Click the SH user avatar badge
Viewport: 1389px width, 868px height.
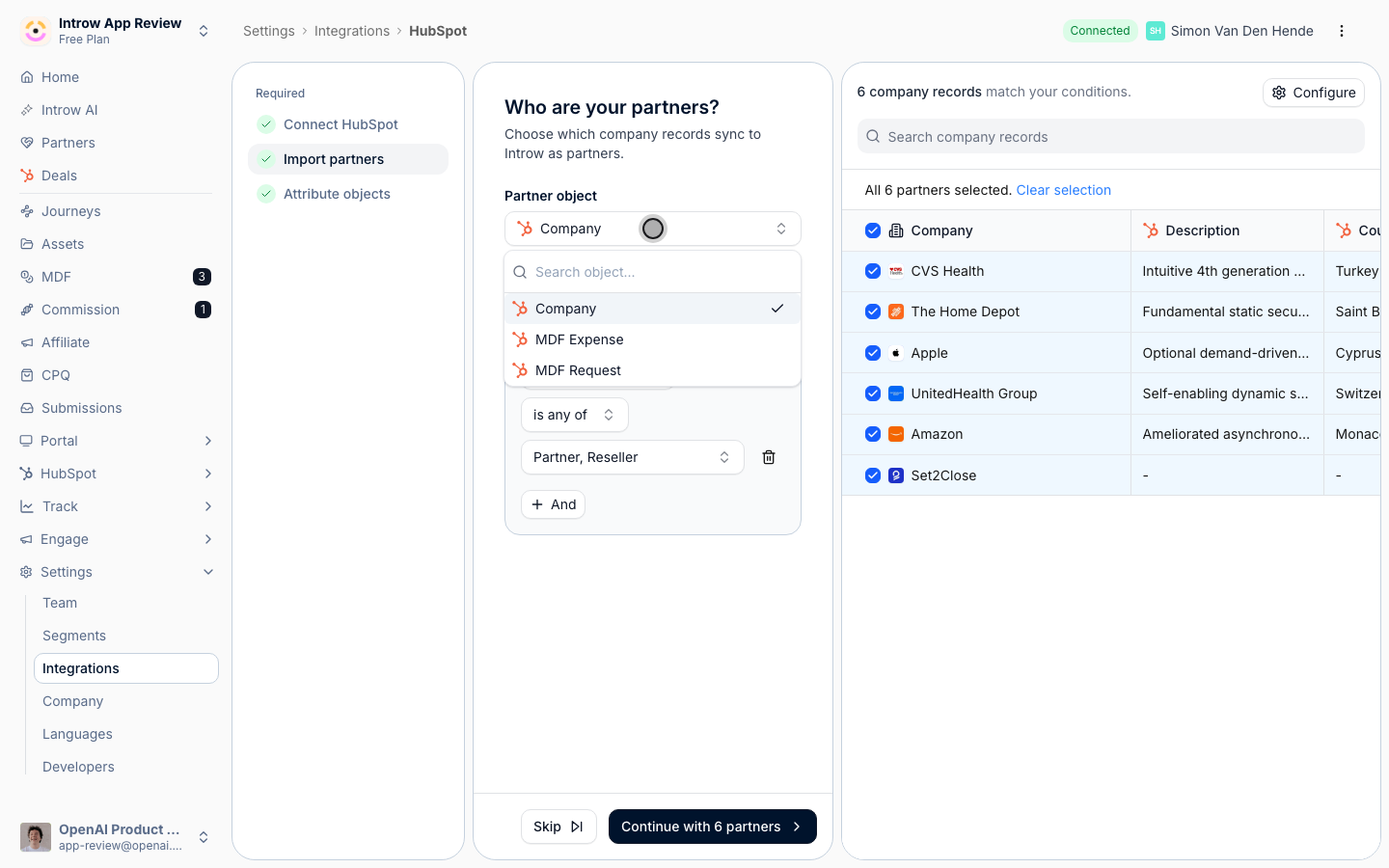1156,31
